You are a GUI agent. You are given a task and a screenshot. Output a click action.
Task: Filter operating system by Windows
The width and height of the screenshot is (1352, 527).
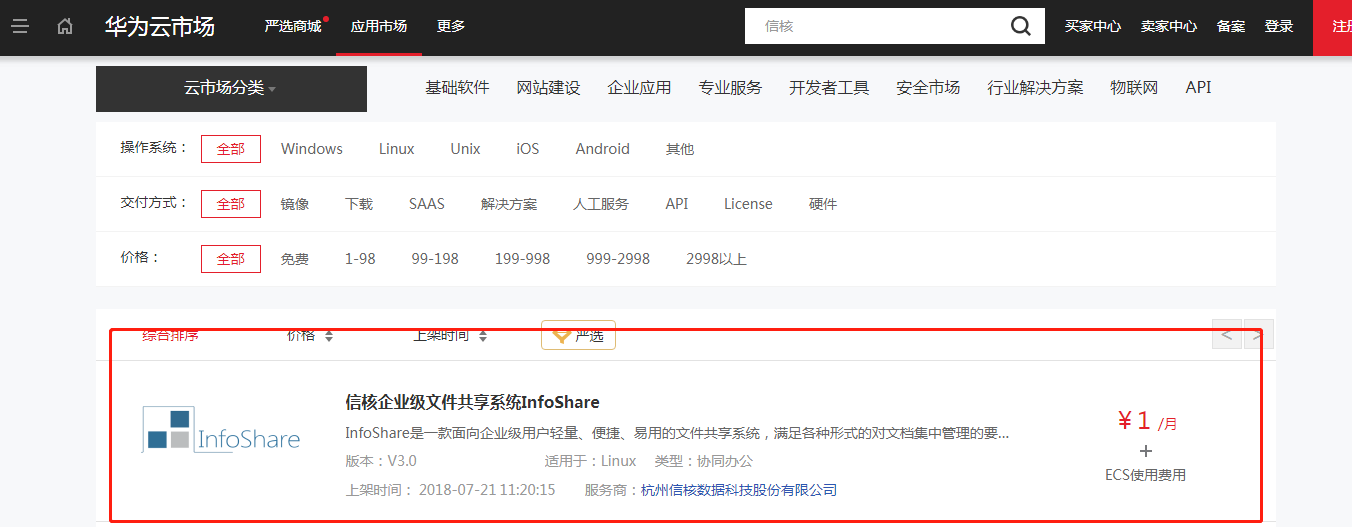[312, 149]
